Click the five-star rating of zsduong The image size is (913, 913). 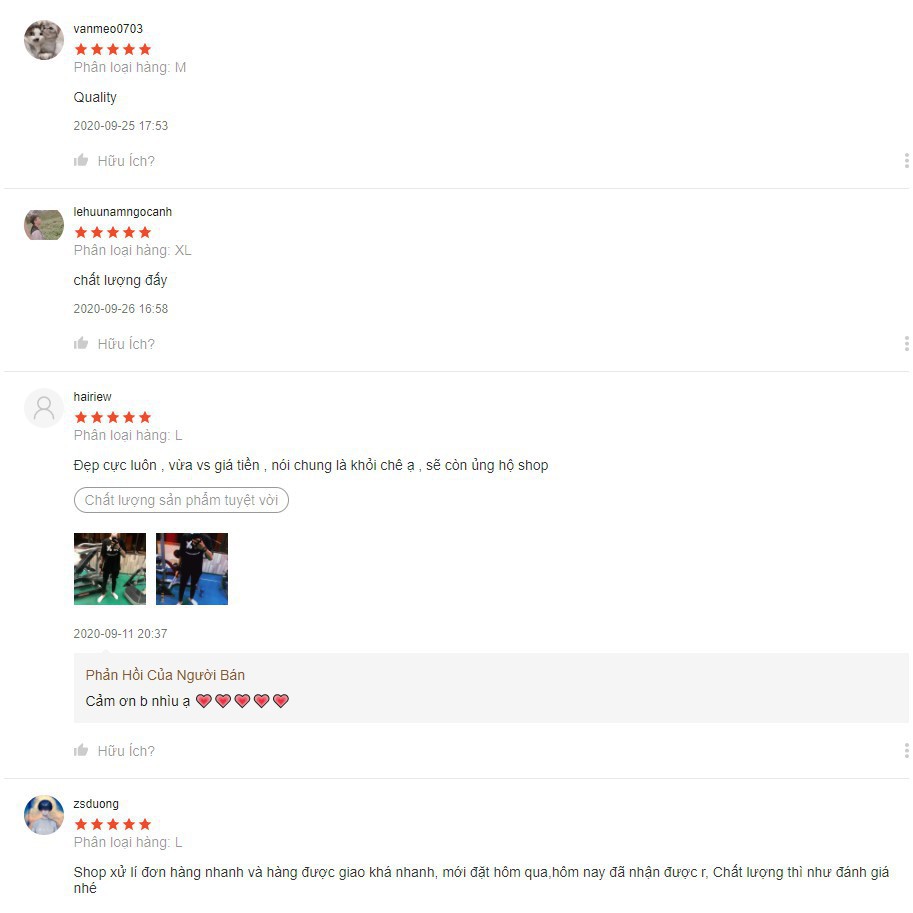113,824
